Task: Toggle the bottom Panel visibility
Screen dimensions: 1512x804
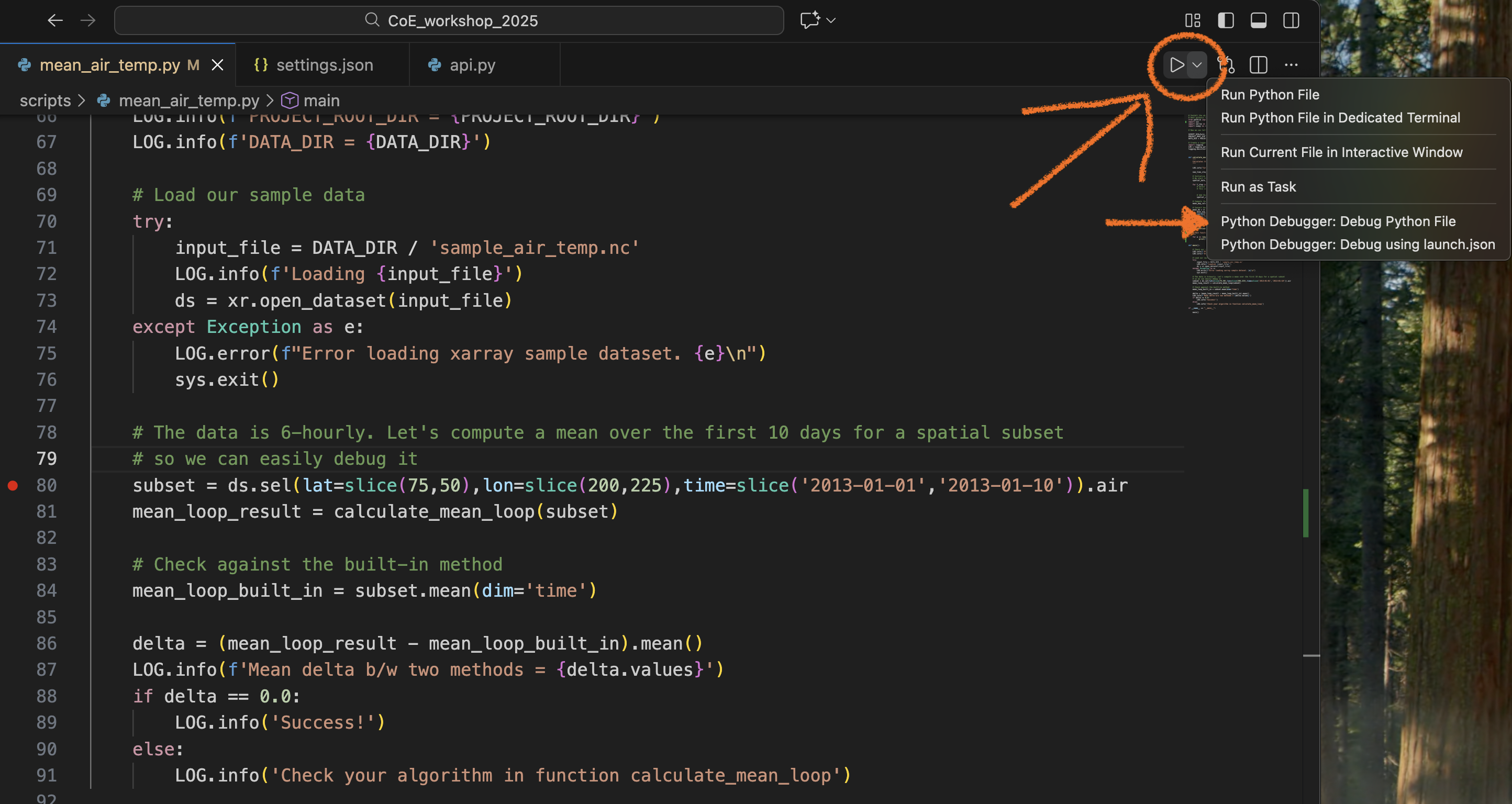Action: (x=1258, y=20)
